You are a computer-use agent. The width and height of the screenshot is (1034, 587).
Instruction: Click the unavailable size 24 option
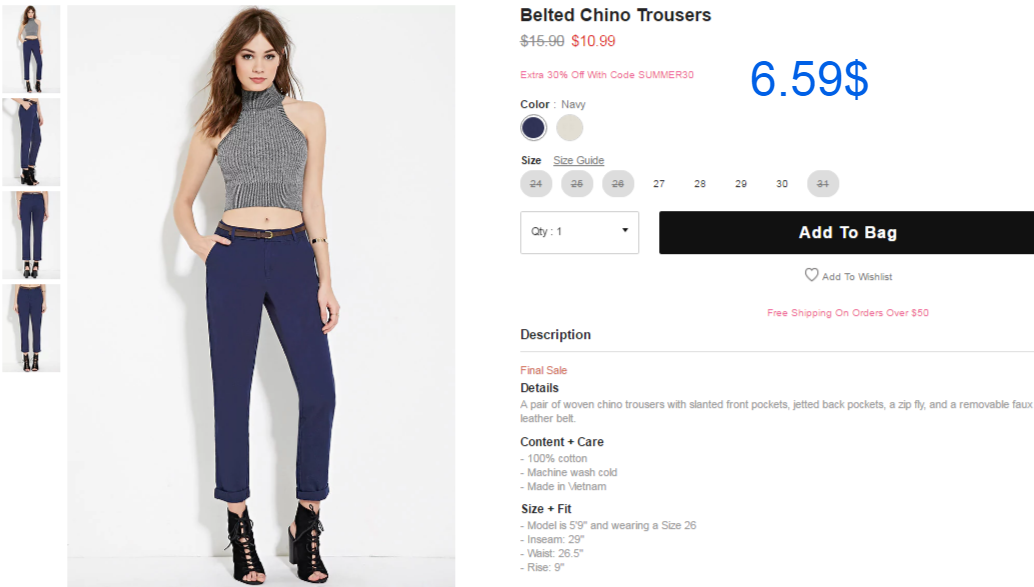[x=536, y=184]
